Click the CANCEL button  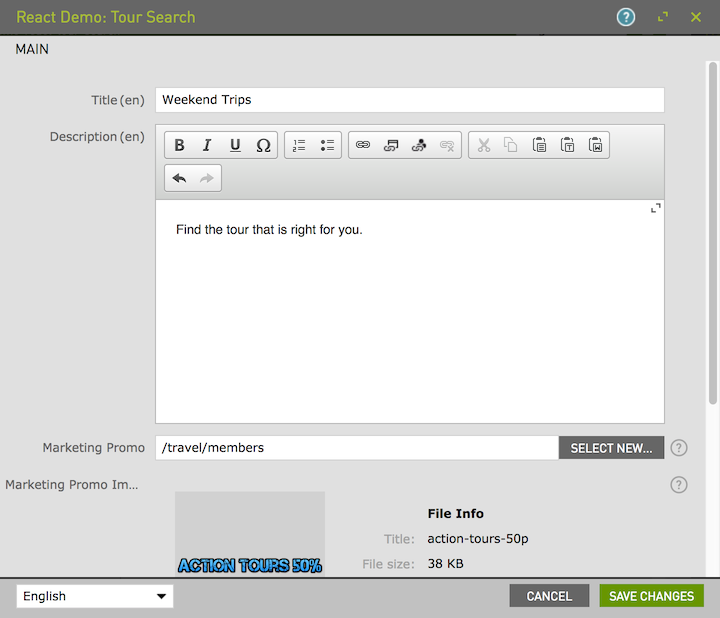549,596
